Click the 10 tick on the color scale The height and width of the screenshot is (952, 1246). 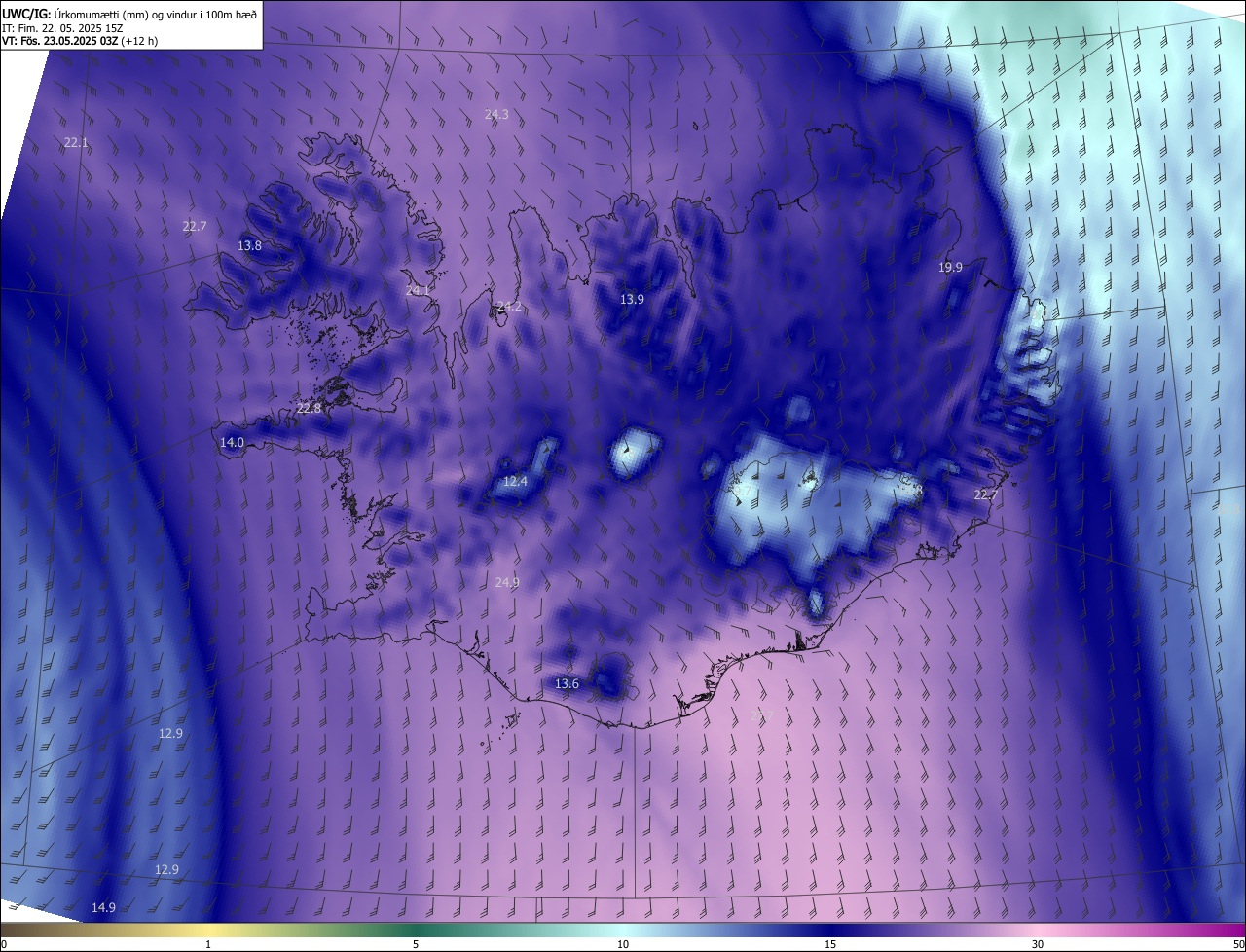[623, 944]
